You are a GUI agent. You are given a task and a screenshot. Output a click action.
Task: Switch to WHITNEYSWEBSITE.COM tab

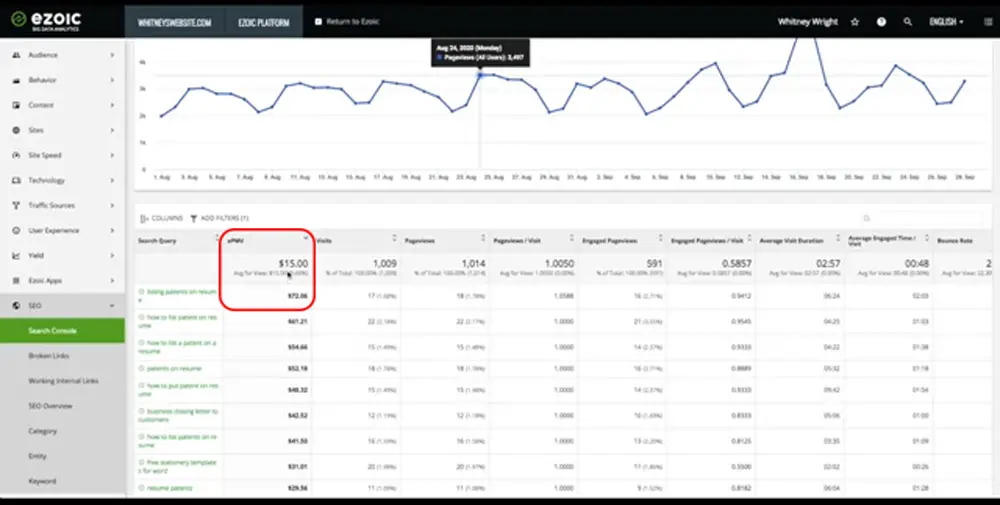[x=174, y=22]
